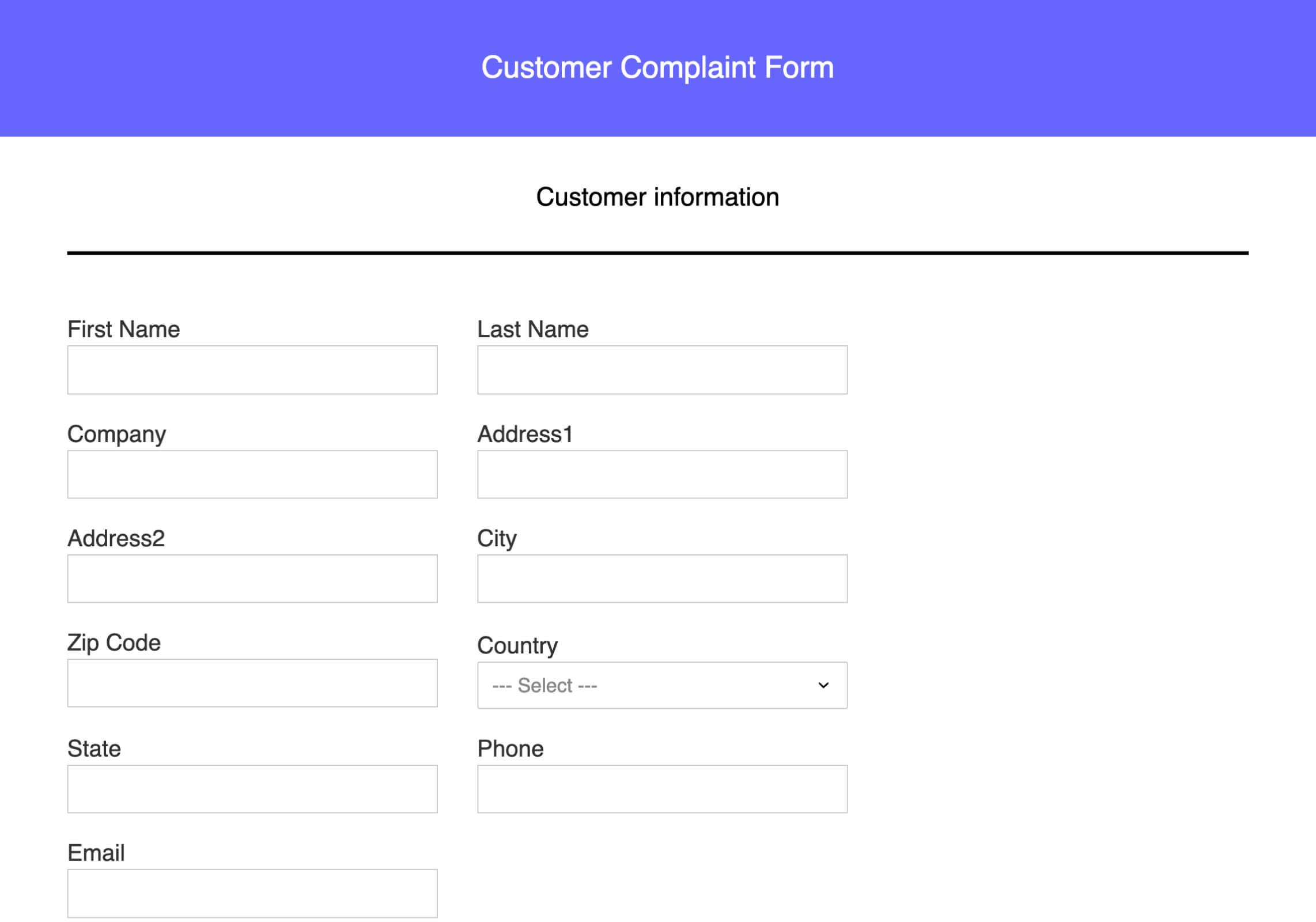Screen dimensions: 1316x922
Task: Click inside the Last Name input field
Action: pyautogui.click(x=661, y=369)
